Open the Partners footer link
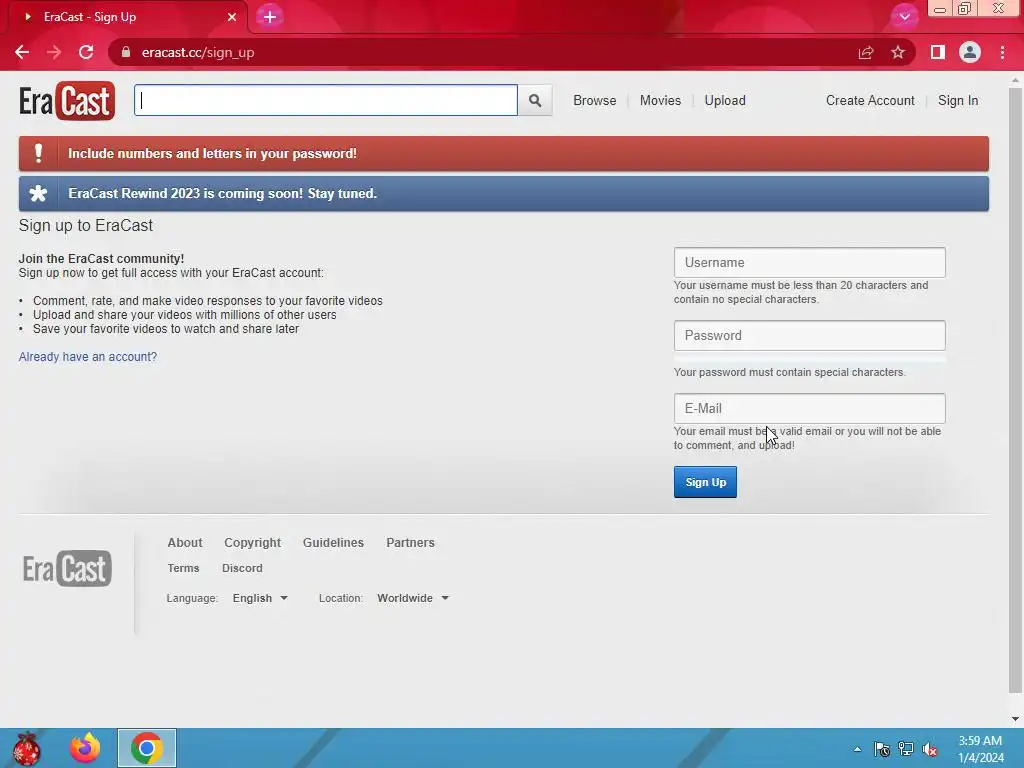The height and width of the screenshot is (768, 1024). (x=410, y=543)
